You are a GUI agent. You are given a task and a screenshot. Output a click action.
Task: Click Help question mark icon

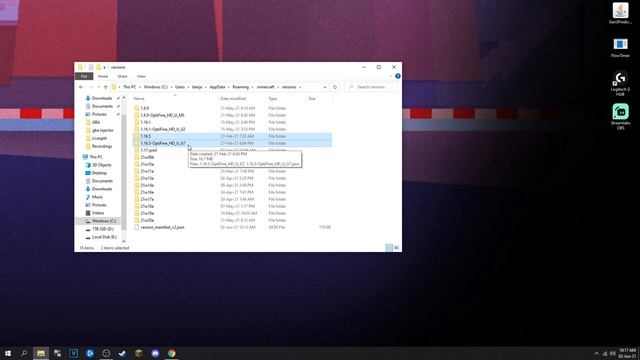coord(398,76)
